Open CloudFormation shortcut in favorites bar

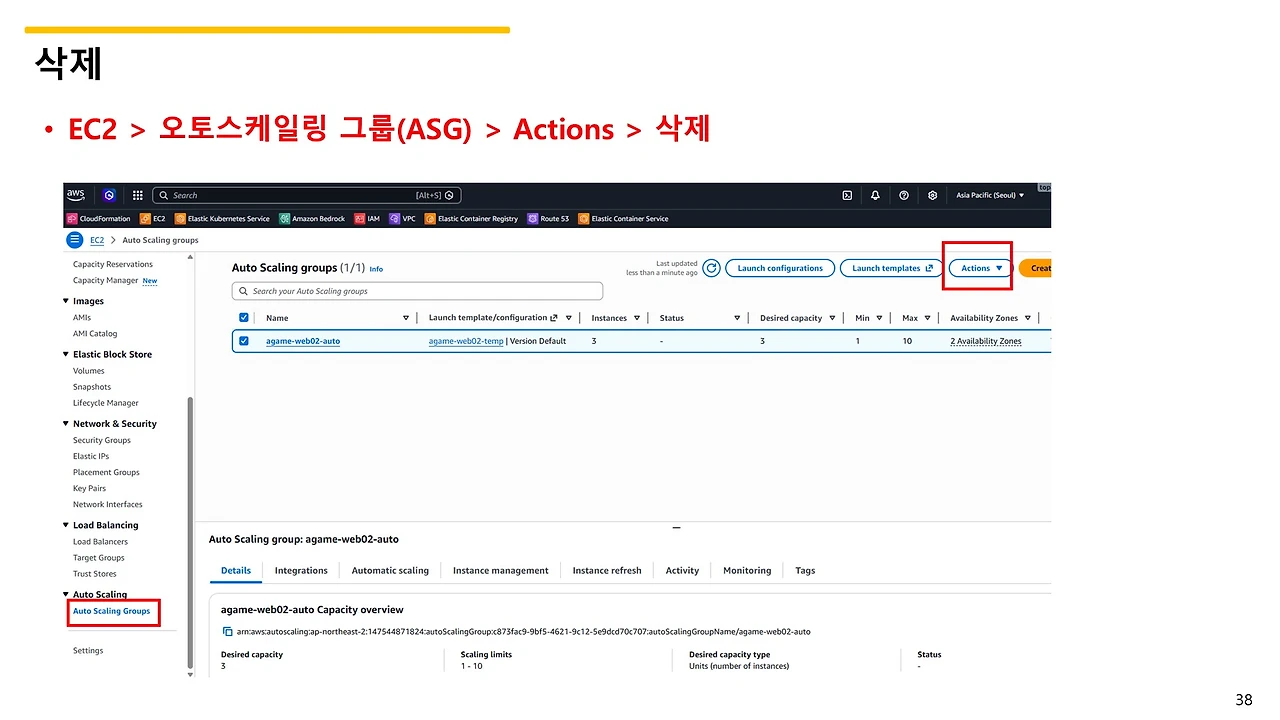click(x=99, y=219)
